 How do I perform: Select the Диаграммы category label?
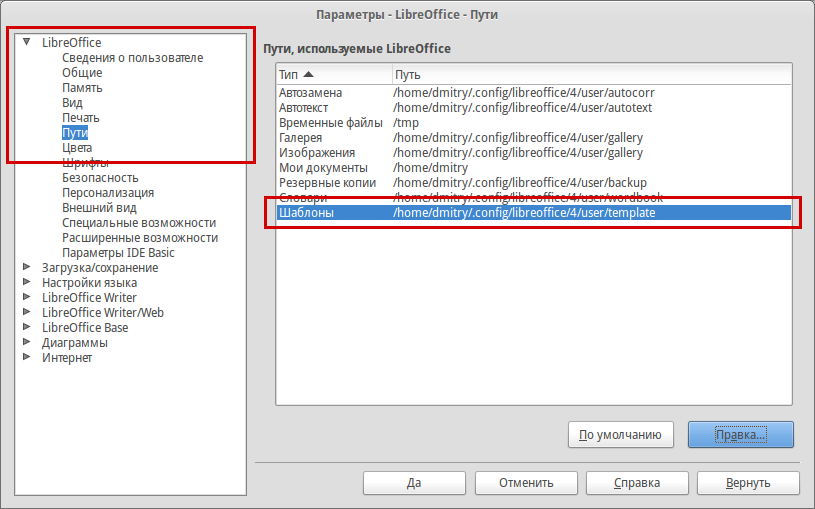click(x=75, y=343)
